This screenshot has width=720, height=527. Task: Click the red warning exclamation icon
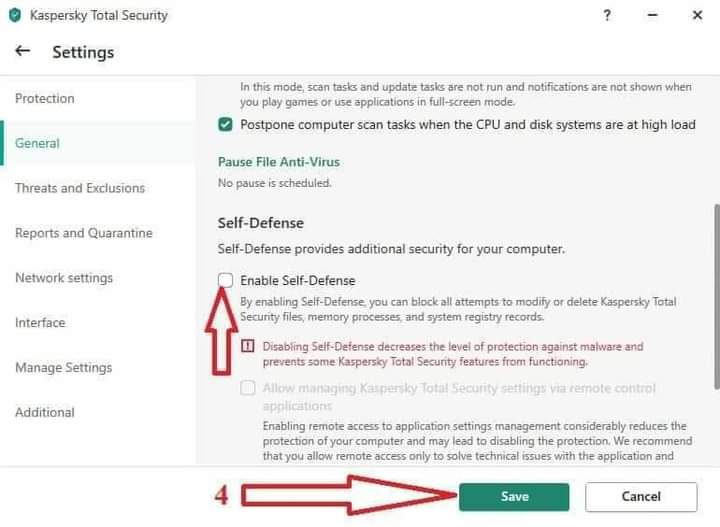pyautogui.click(x=248, y=346)
